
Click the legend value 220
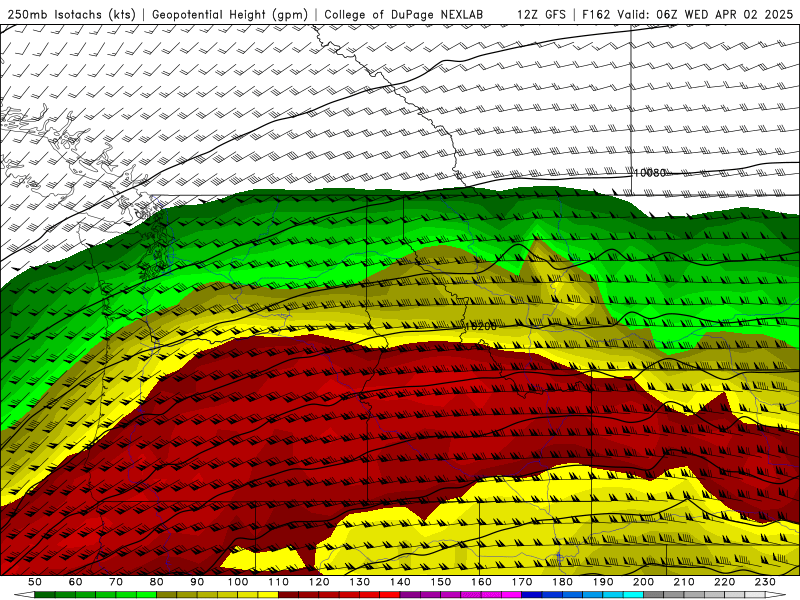point(725,582)
